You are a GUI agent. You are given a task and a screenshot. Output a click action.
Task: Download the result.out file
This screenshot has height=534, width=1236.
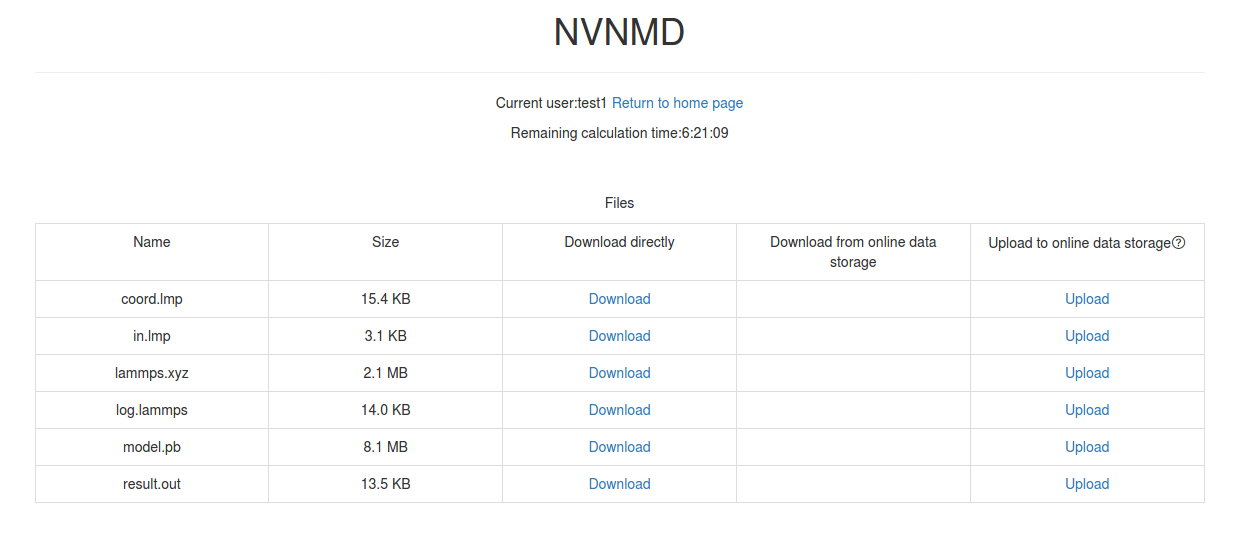pos(619,484)
